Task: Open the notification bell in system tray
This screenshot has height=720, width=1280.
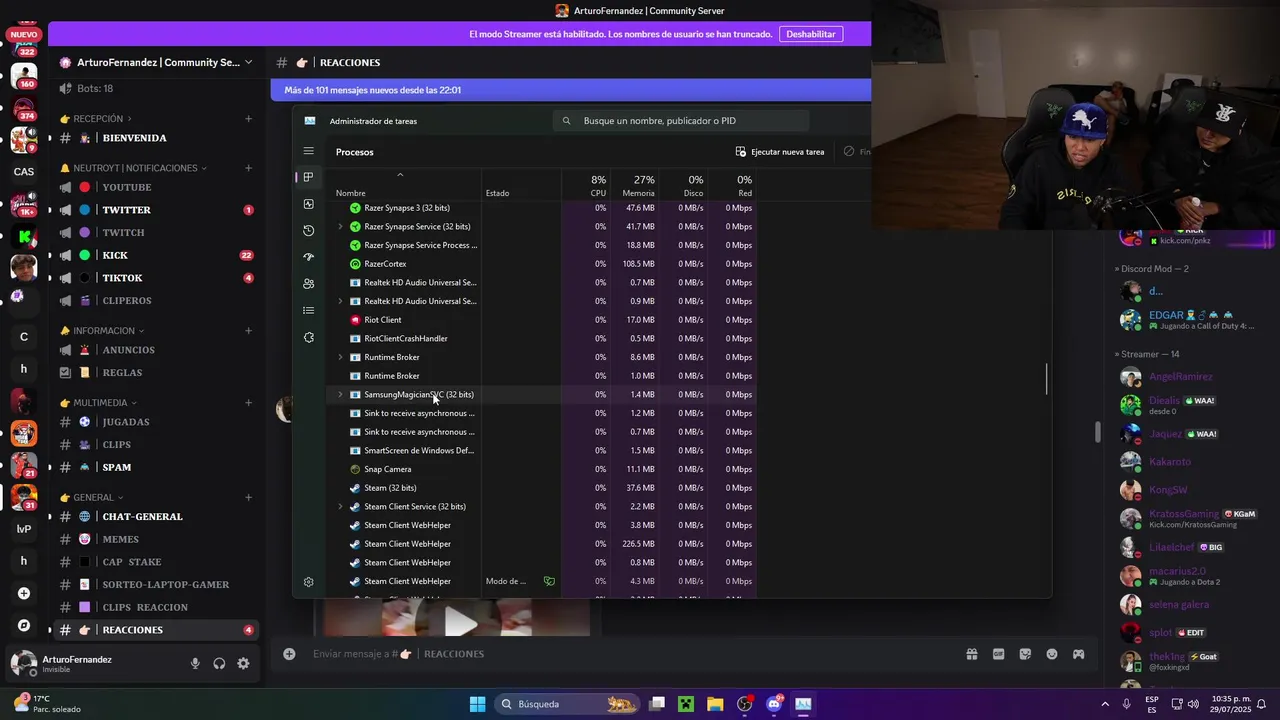Action: pyautogui.click(x=1261, y=704)
